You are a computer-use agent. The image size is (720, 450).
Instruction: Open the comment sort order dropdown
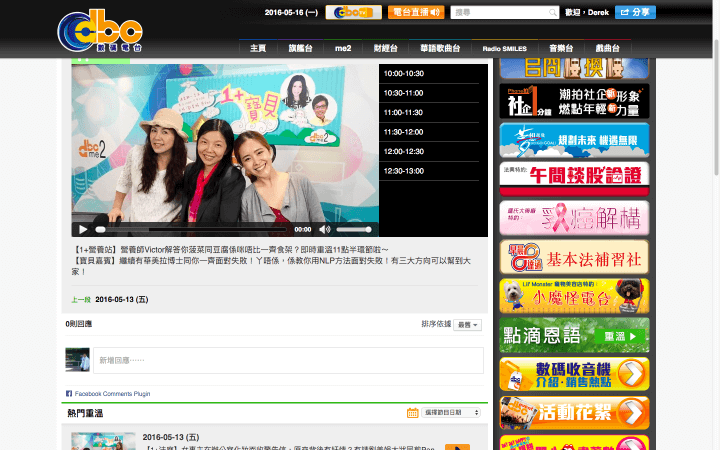coord(467,325)
